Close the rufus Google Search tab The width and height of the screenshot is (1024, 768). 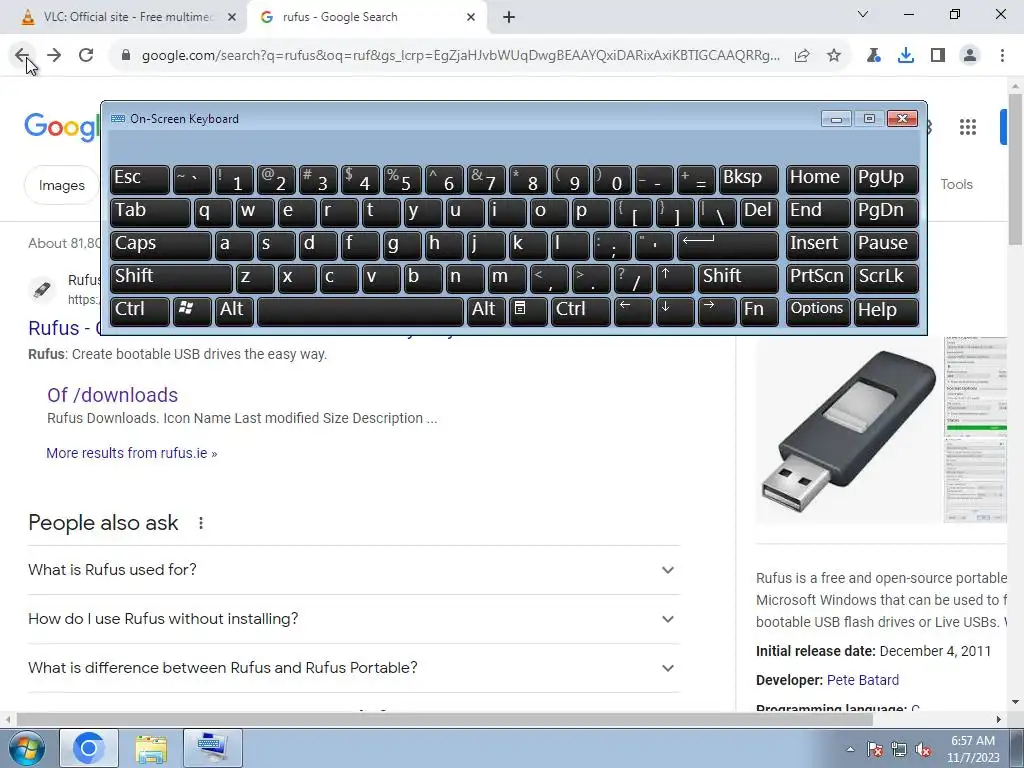(471, 18)
